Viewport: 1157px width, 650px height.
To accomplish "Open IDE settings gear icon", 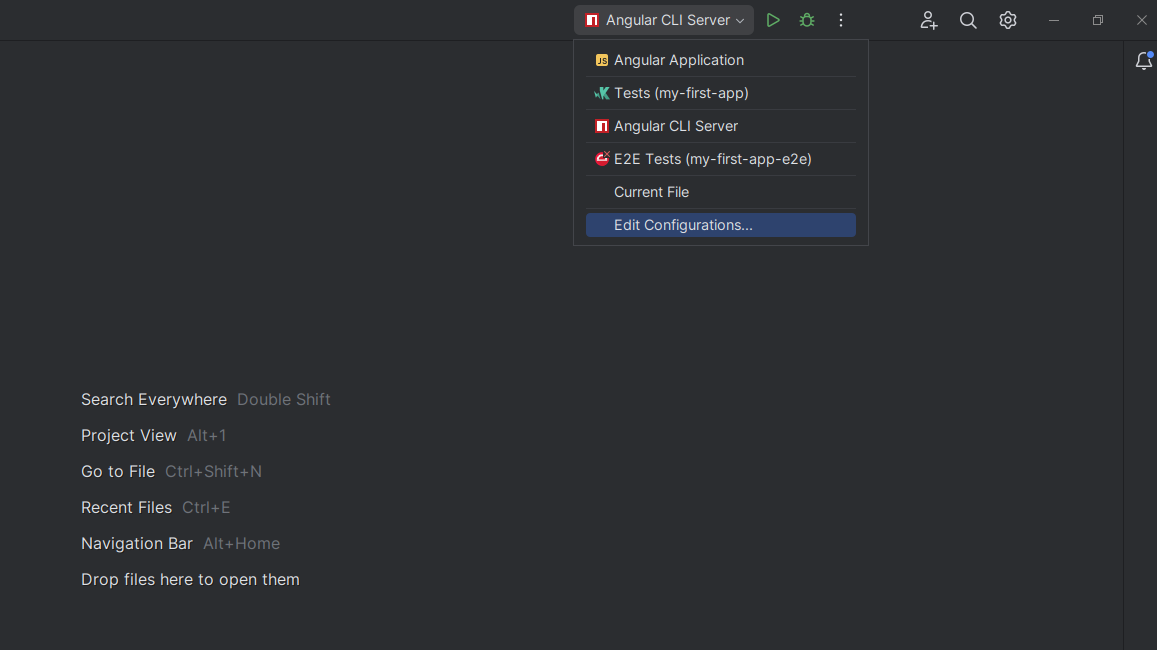I will 1008,20.
